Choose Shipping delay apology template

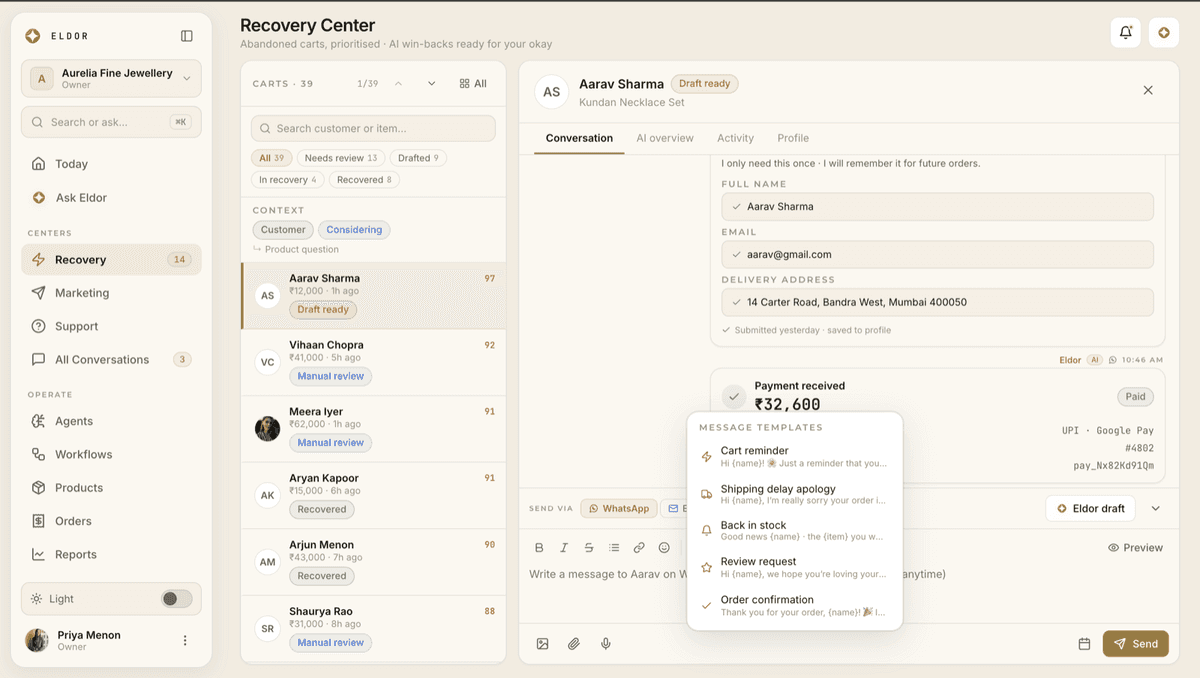(x=795, y=495)
